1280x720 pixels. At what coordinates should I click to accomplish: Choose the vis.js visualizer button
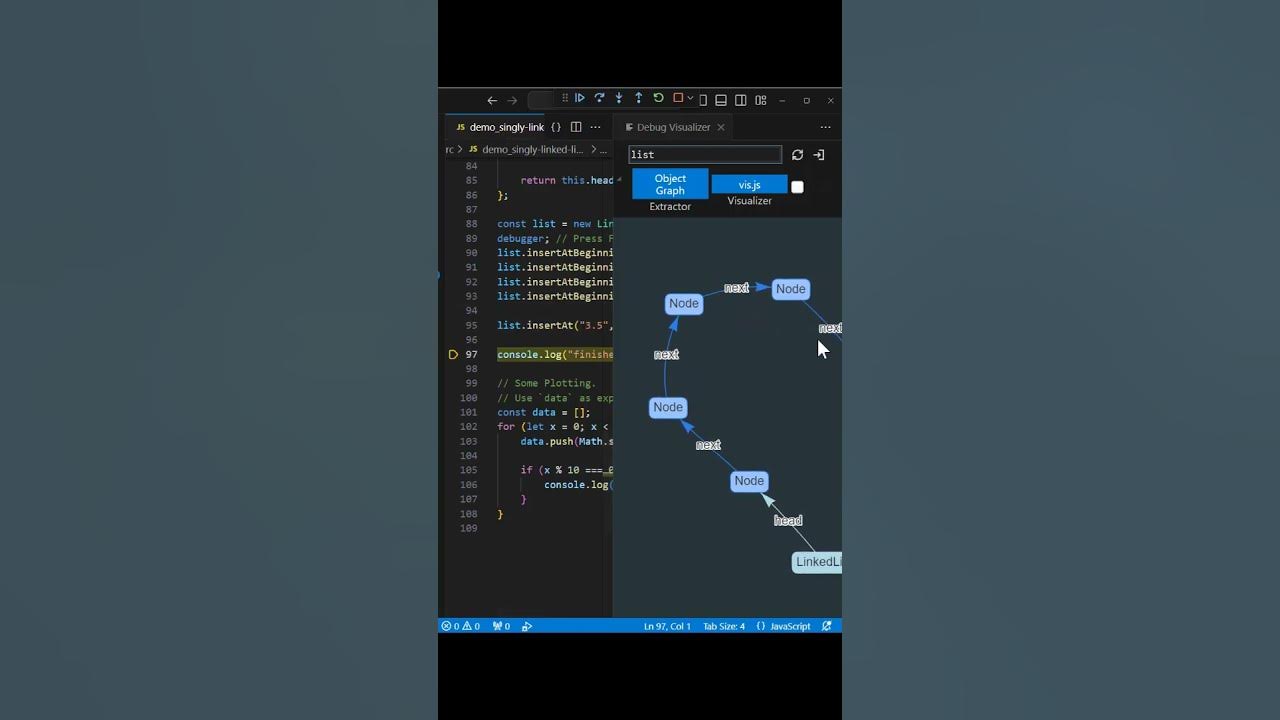pos(750,184)
